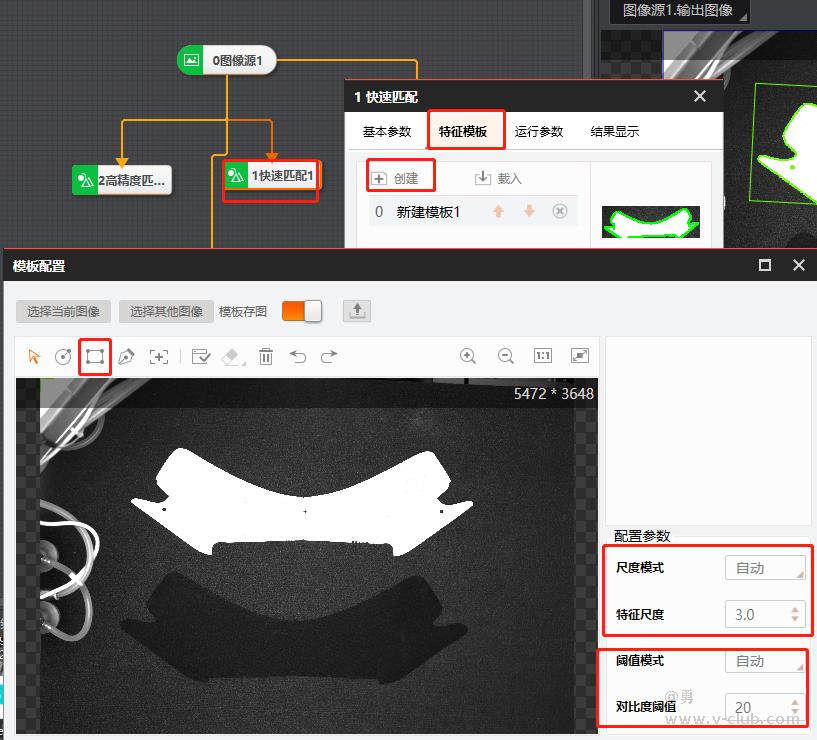Move 新建模板1 up with arrow
The width and height of the screenshot is (817, 740).
pos(498,211)
